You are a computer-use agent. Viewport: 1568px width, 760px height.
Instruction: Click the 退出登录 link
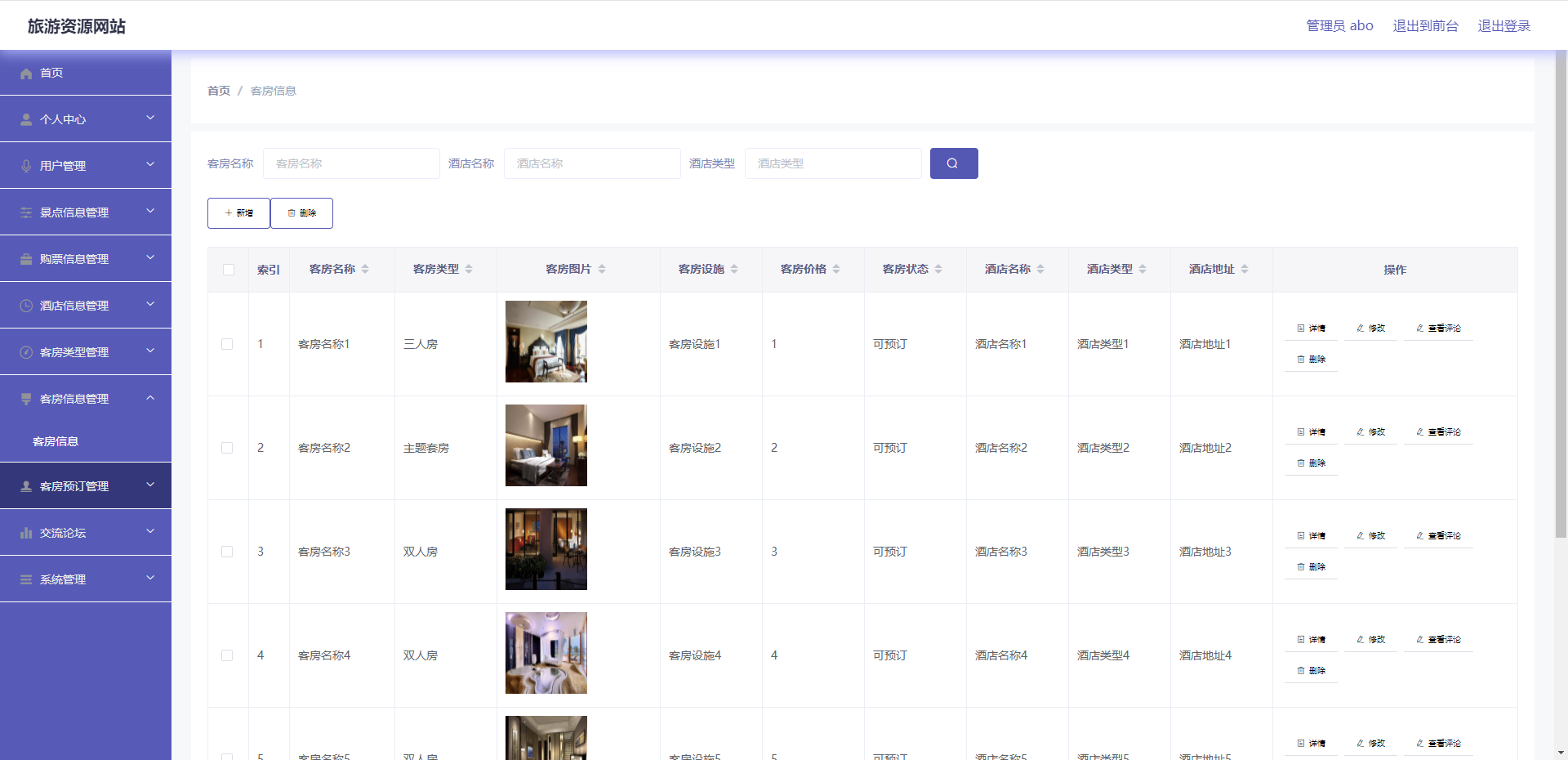[1503, 26]
